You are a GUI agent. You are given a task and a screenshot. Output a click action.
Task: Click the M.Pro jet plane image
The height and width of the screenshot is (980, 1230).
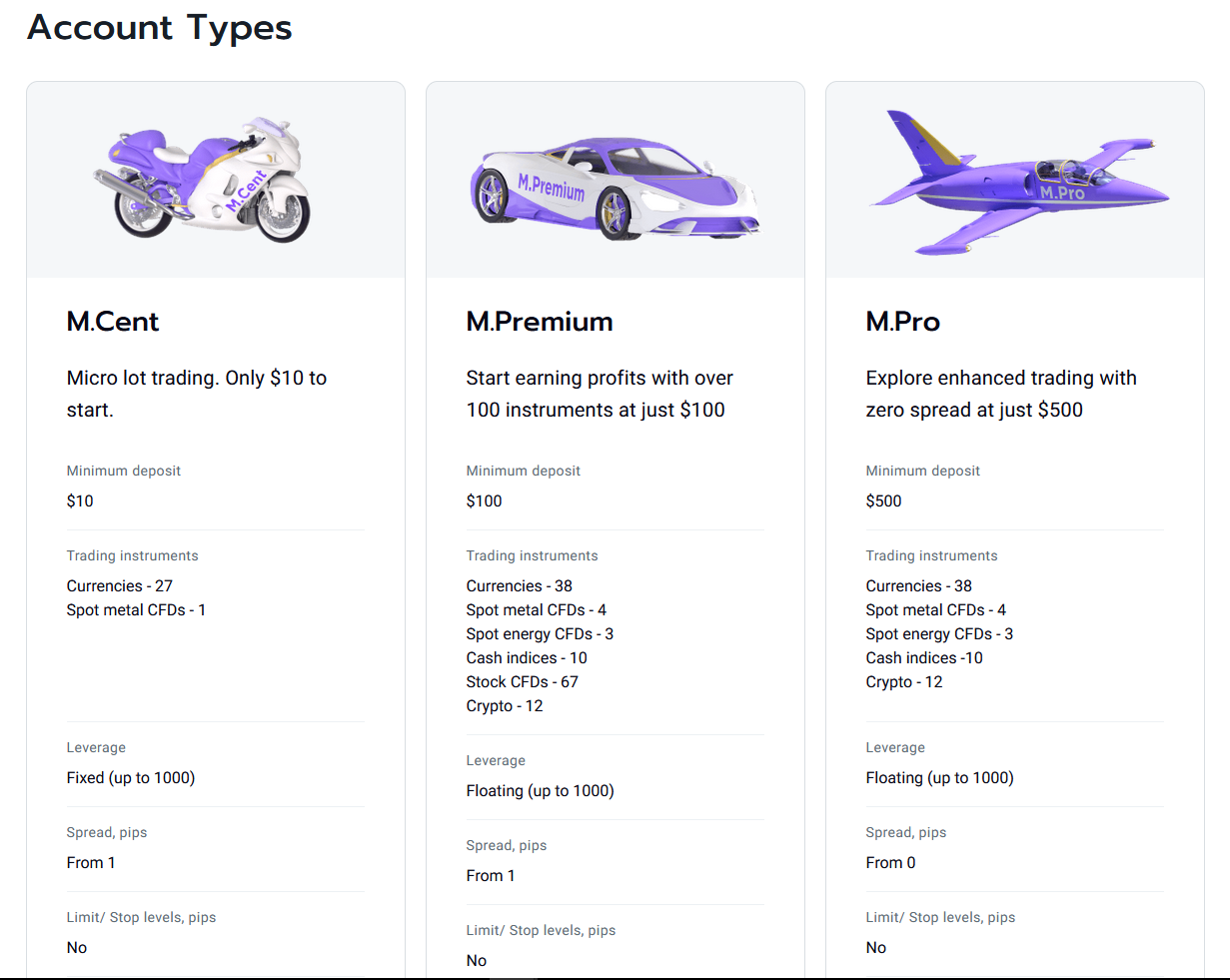1019,181
